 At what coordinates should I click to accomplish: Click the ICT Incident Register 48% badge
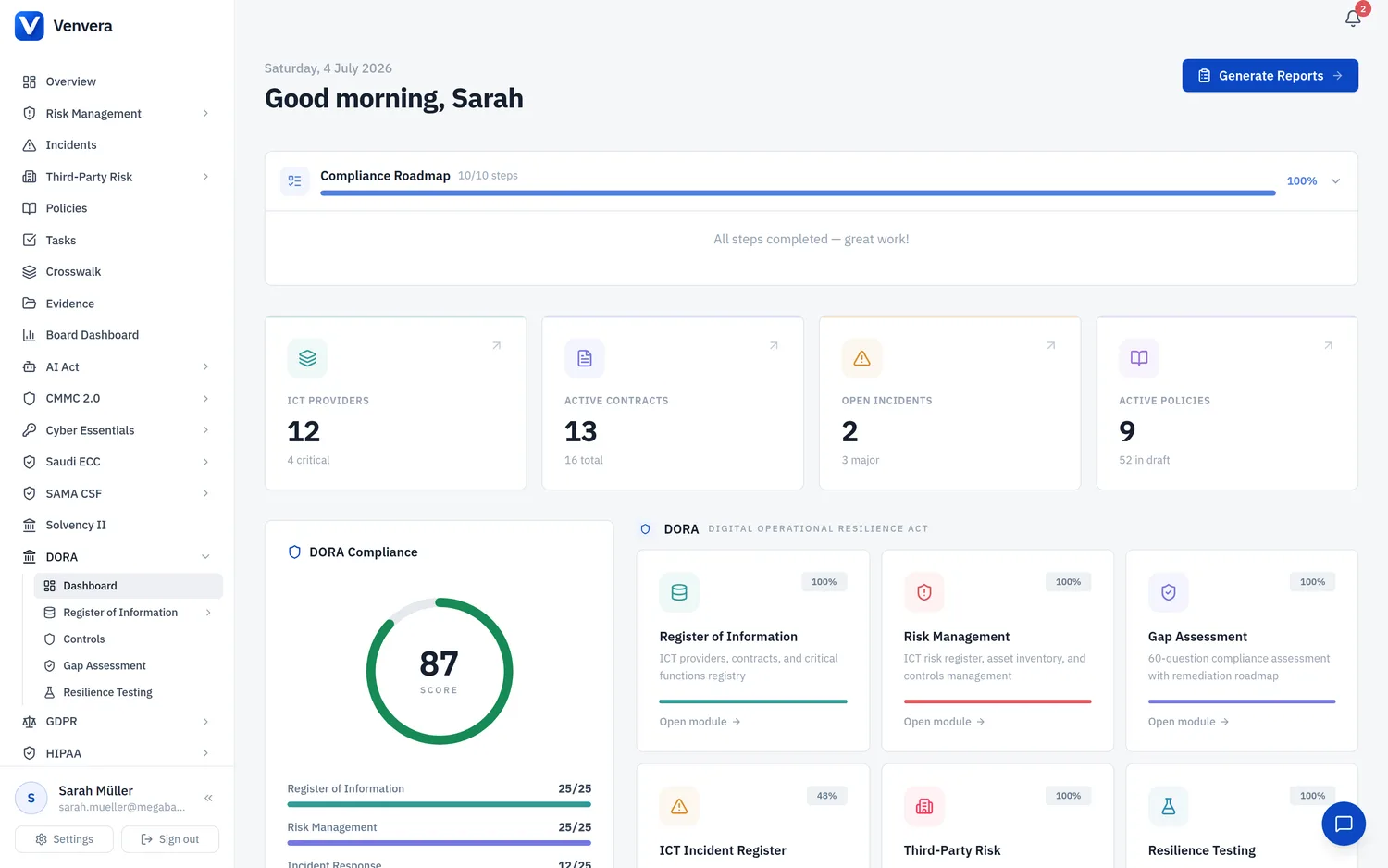(826, 796)
